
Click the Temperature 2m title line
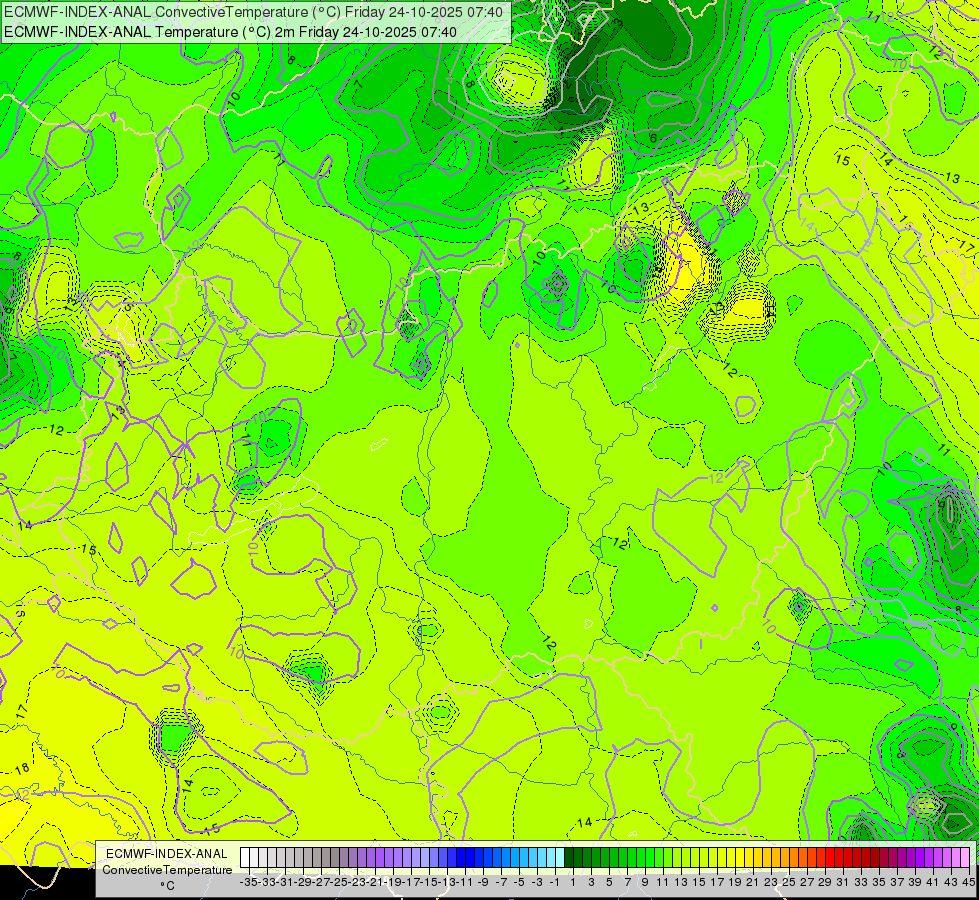point(230,32)
